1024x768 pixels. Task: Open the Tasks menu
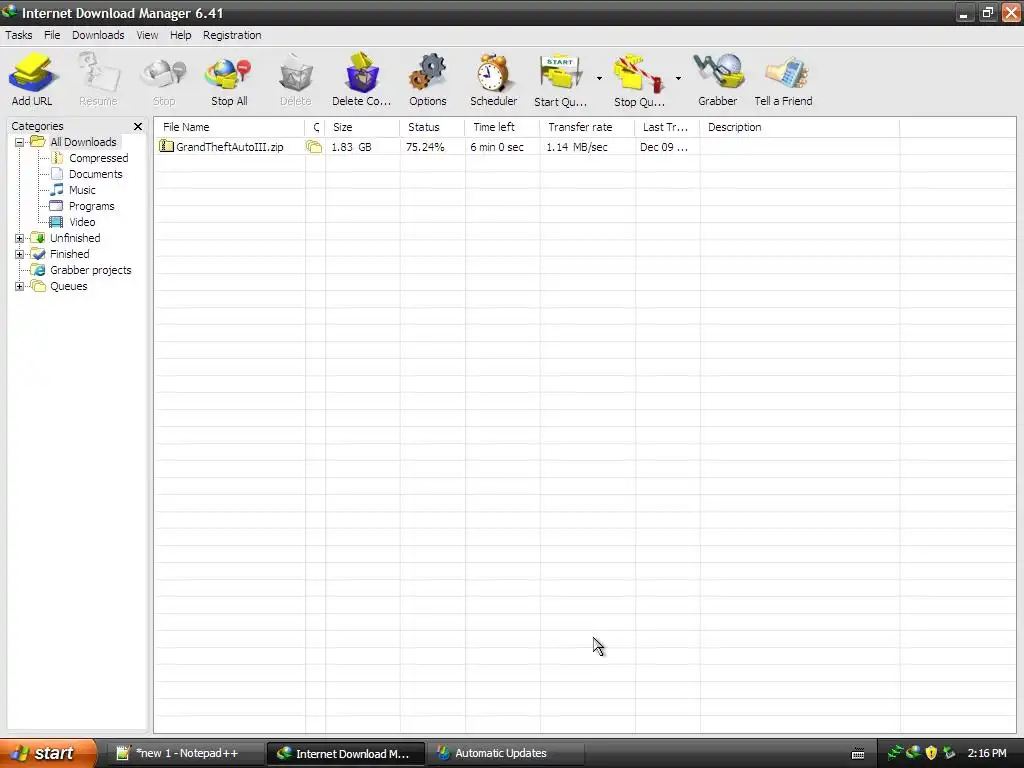(19, 35)
